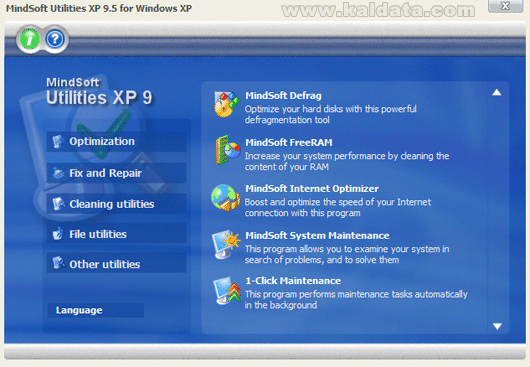The width and height of the screenshot is (530, 367).
Task: Click the icon beside Fix and Repair
Action: (x=58, y=173)
